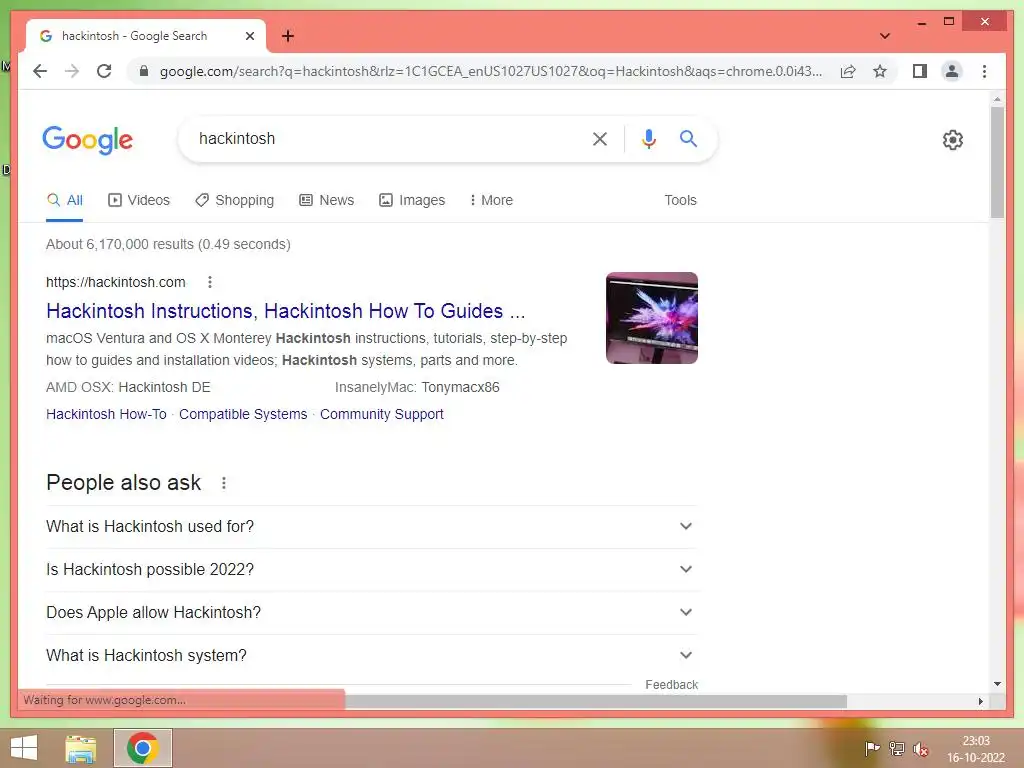1024x768 pixels.
Task: Click the vertical scrollbar thumb
Action: (997, 162)
